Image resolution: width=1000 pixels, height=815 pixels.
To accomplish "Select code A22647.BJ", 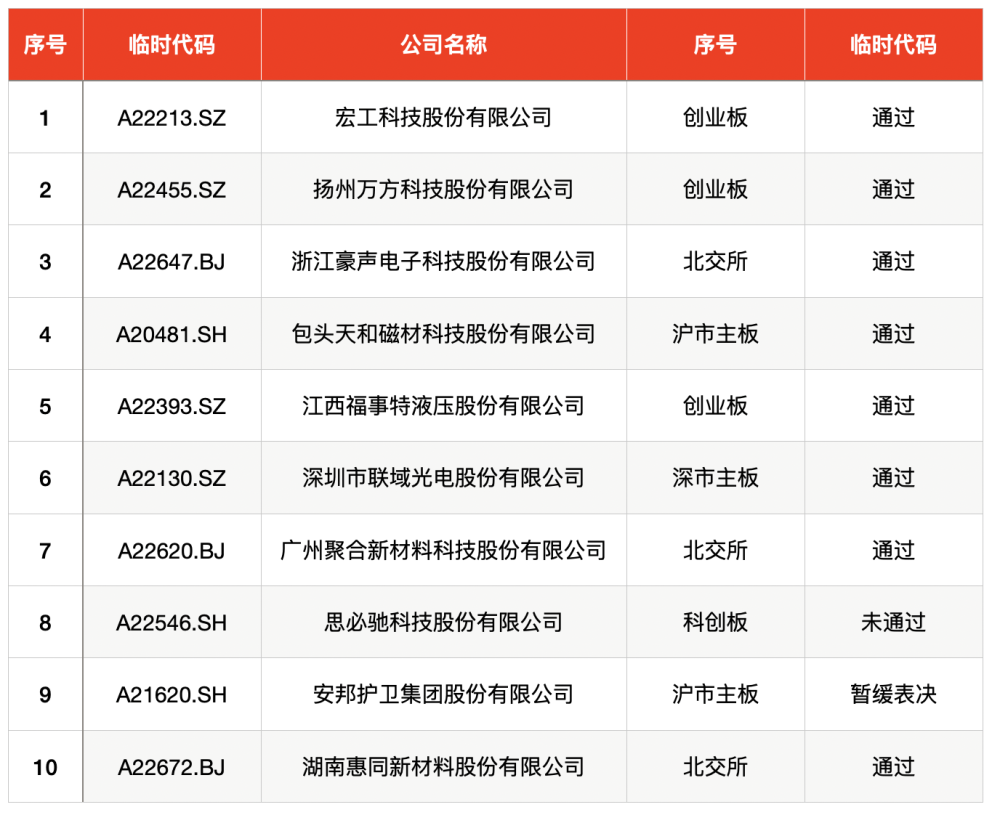I will coord(172,262).
